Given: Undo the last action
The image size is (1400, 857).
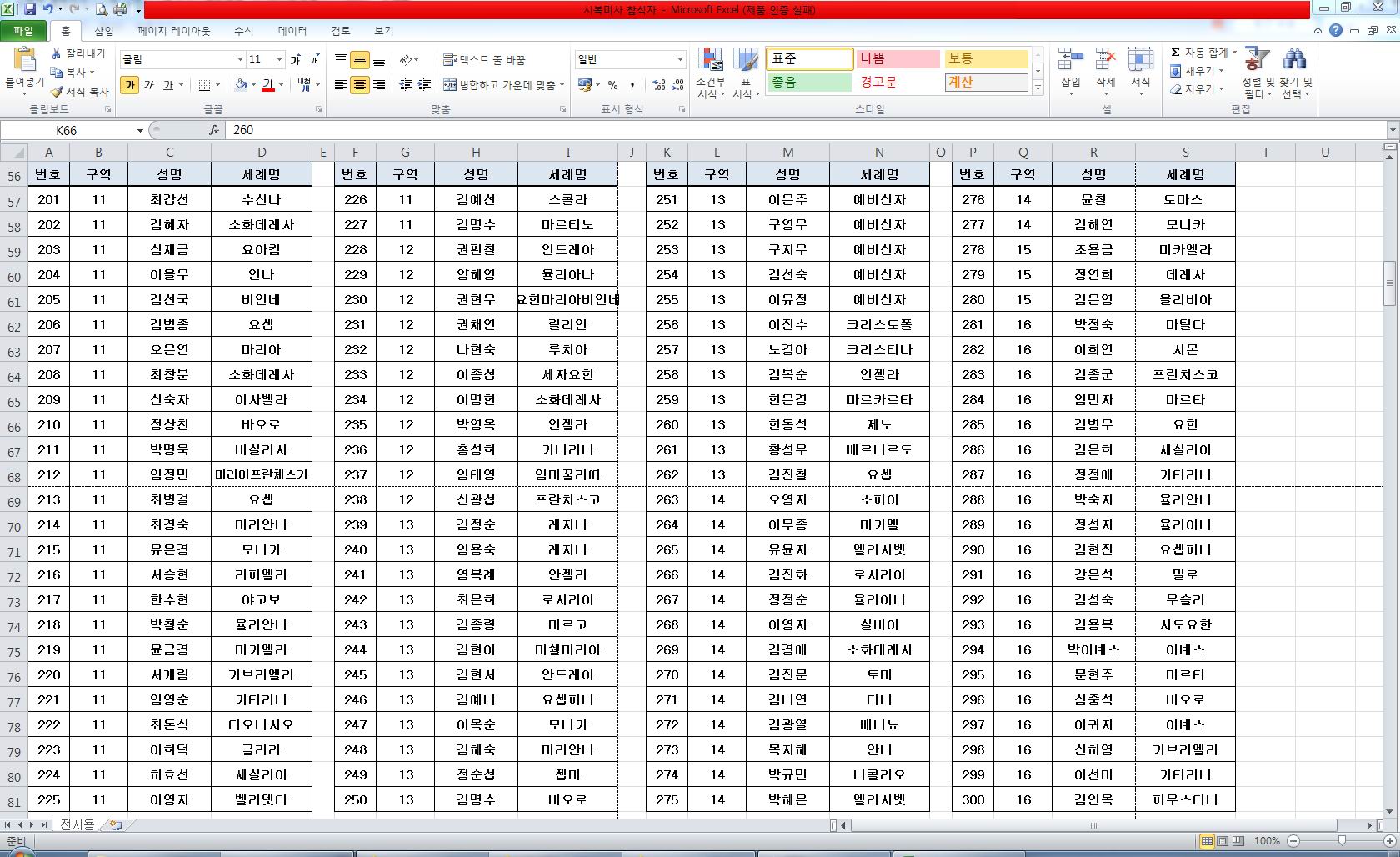Looking at the screenshot, I should (x=47, y=9).
